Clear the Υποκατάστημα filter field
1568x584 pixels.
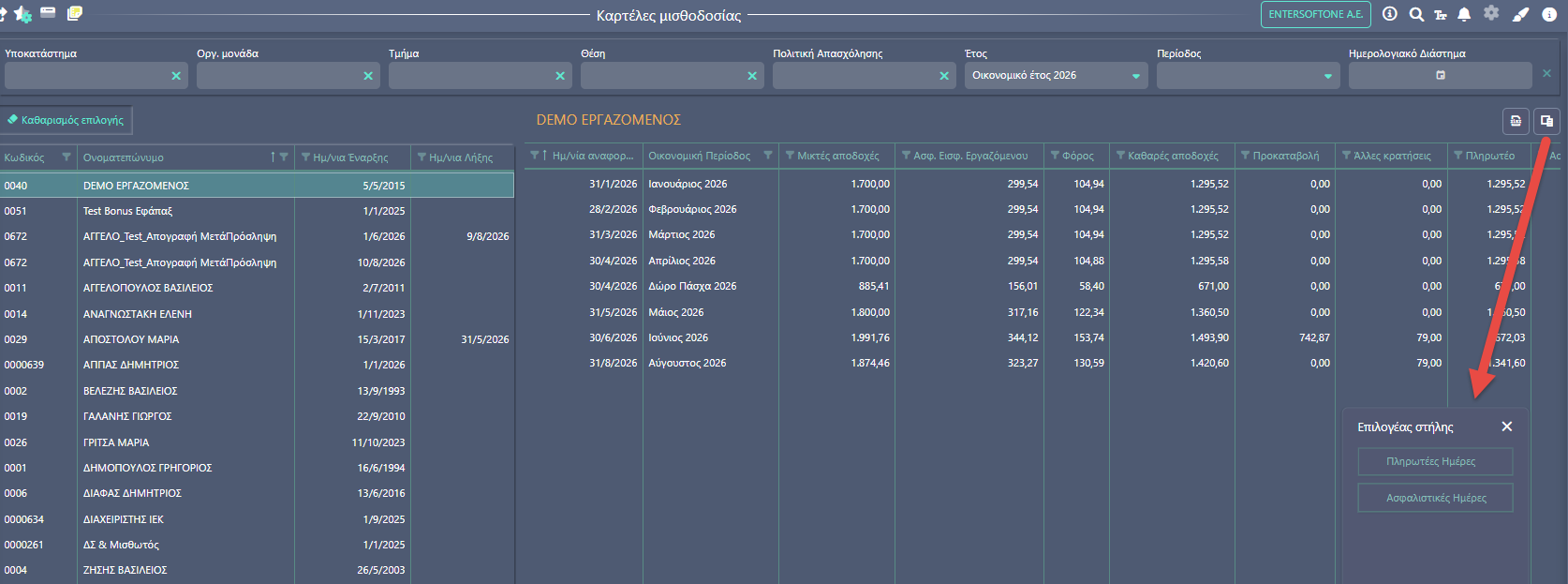pyautogui.click(x=176, y=76)
